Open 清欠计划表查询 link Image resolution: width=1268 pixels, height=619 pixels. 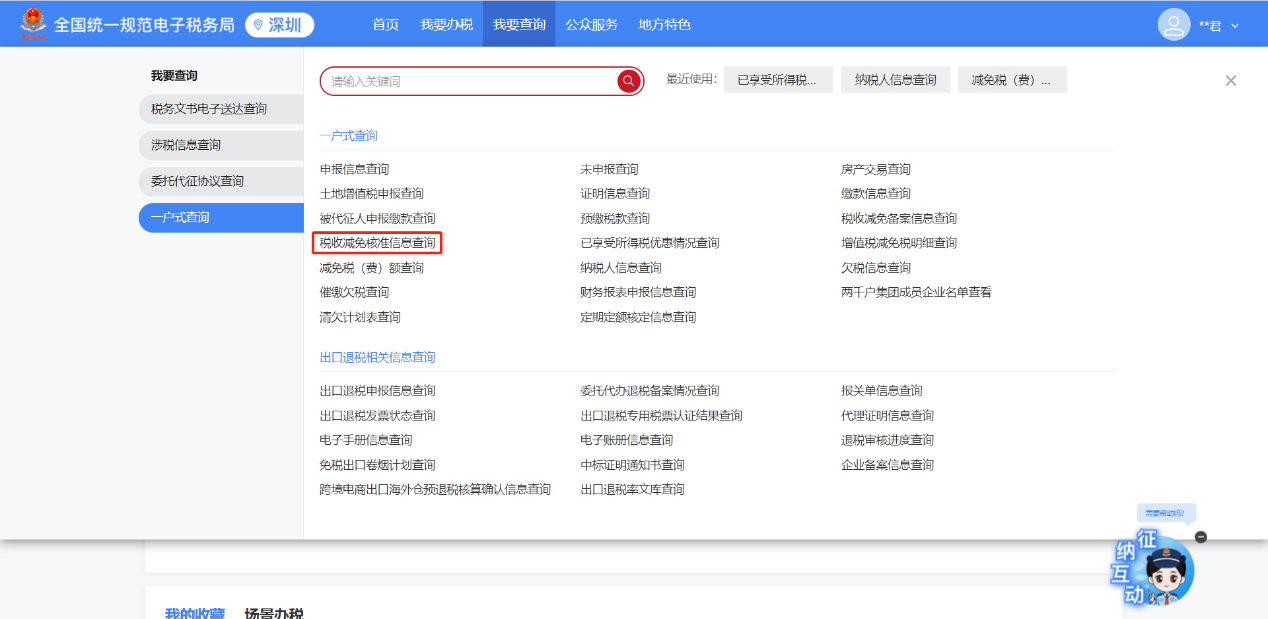click(360, 317)
